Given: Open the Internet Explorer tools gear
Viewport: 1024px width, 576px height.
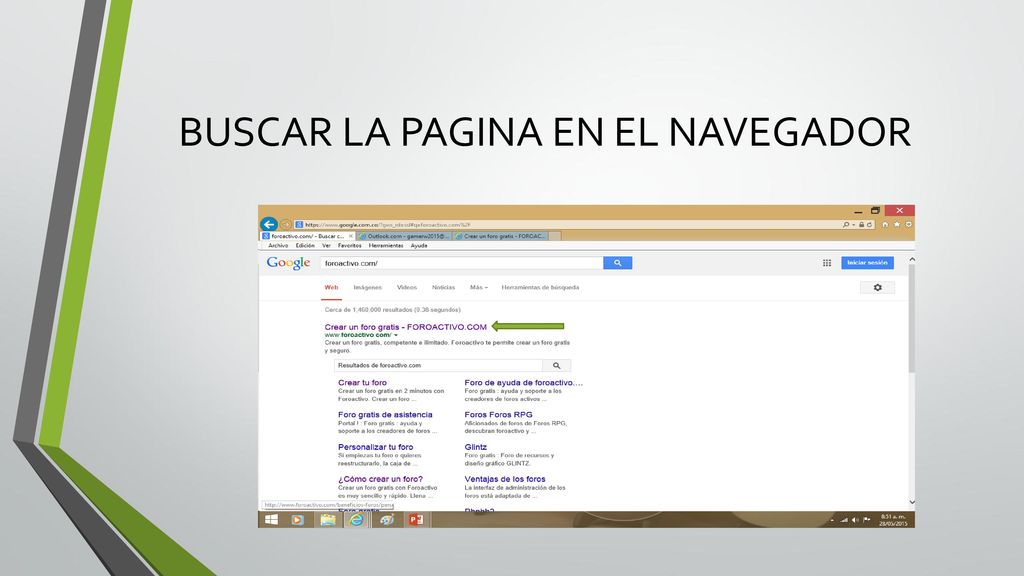Looking at the screenshot, I should [x=908, y=225].
